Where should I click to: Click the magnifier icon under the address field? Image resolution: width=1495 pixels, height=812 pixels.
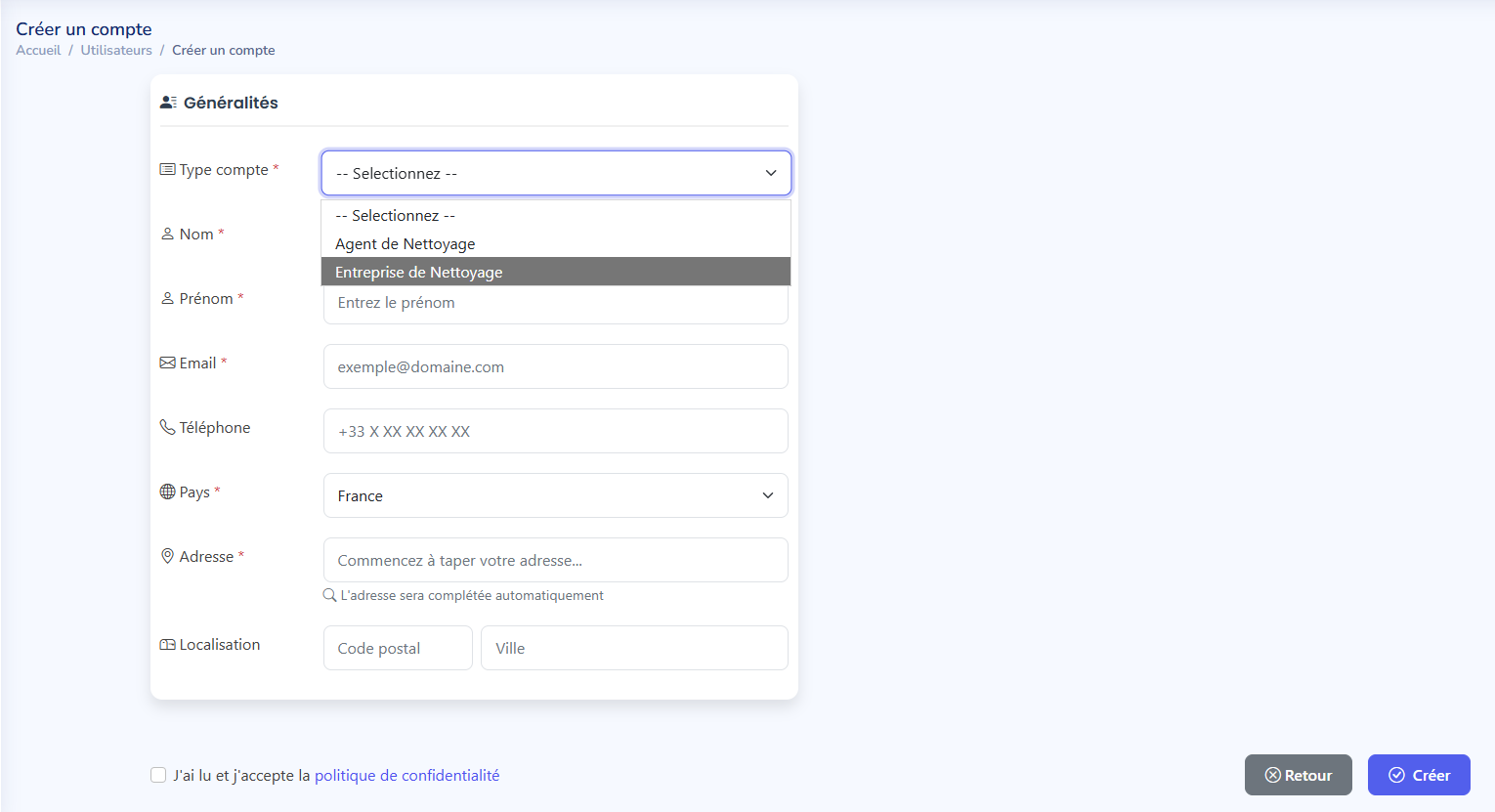point(329,594)
